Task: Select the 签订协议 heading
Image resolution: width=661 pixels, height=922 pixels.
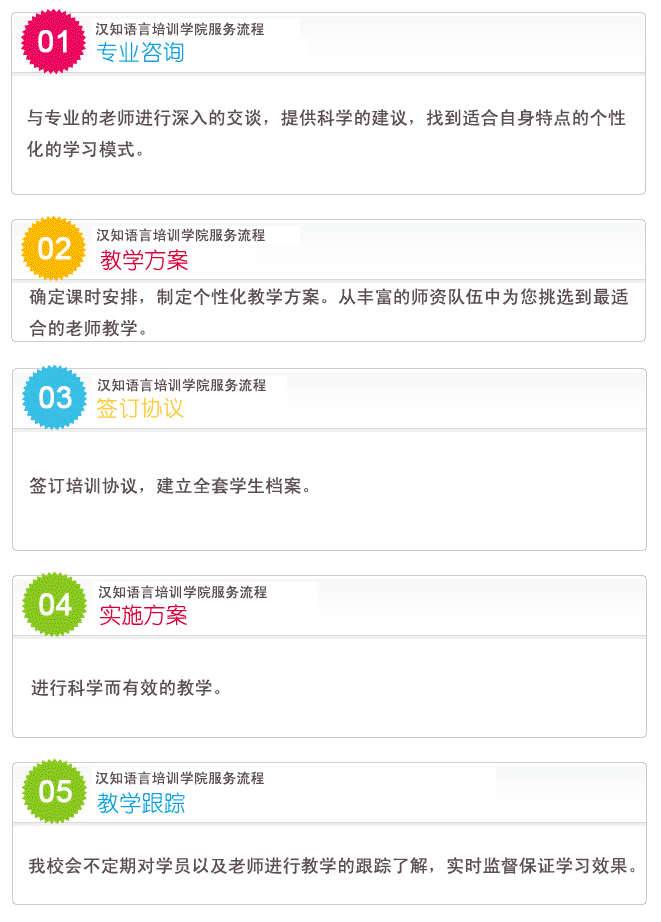Action: (x=140, y=408)
